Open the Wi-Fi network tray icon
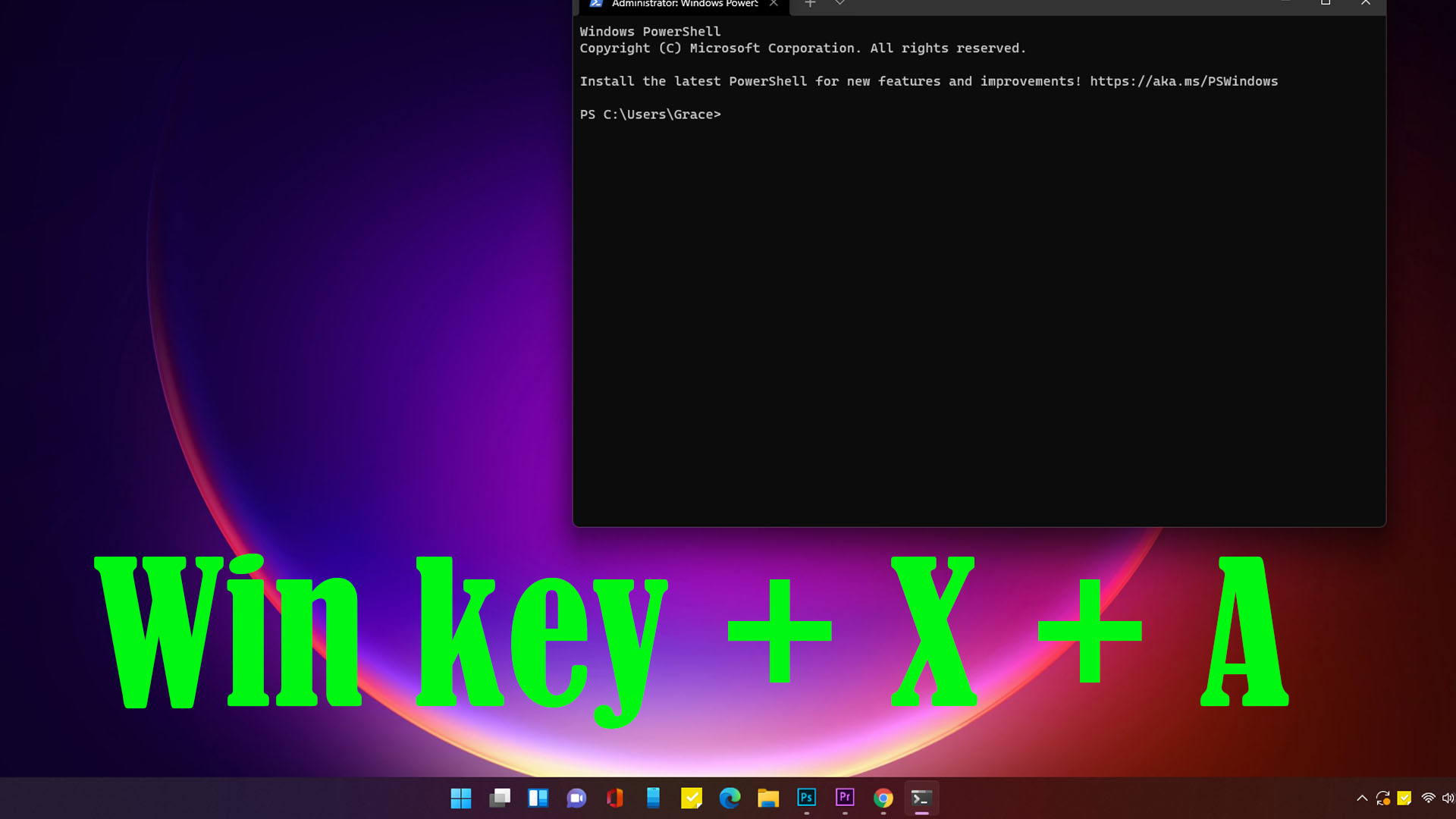The height and width of the screenshot is (819, 1456). click(1428, 798)
